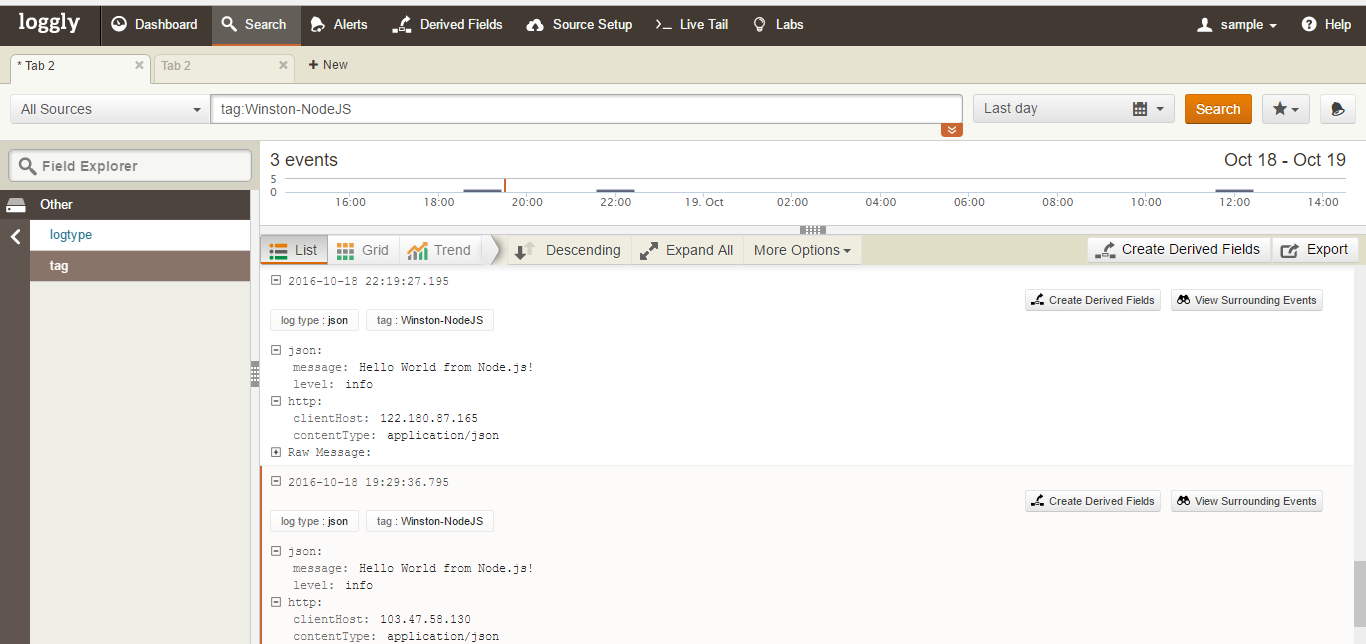This screenshot has height=644, width=1366.
Task: Click the alerts bell icon beside star button
Action: 1337,109
